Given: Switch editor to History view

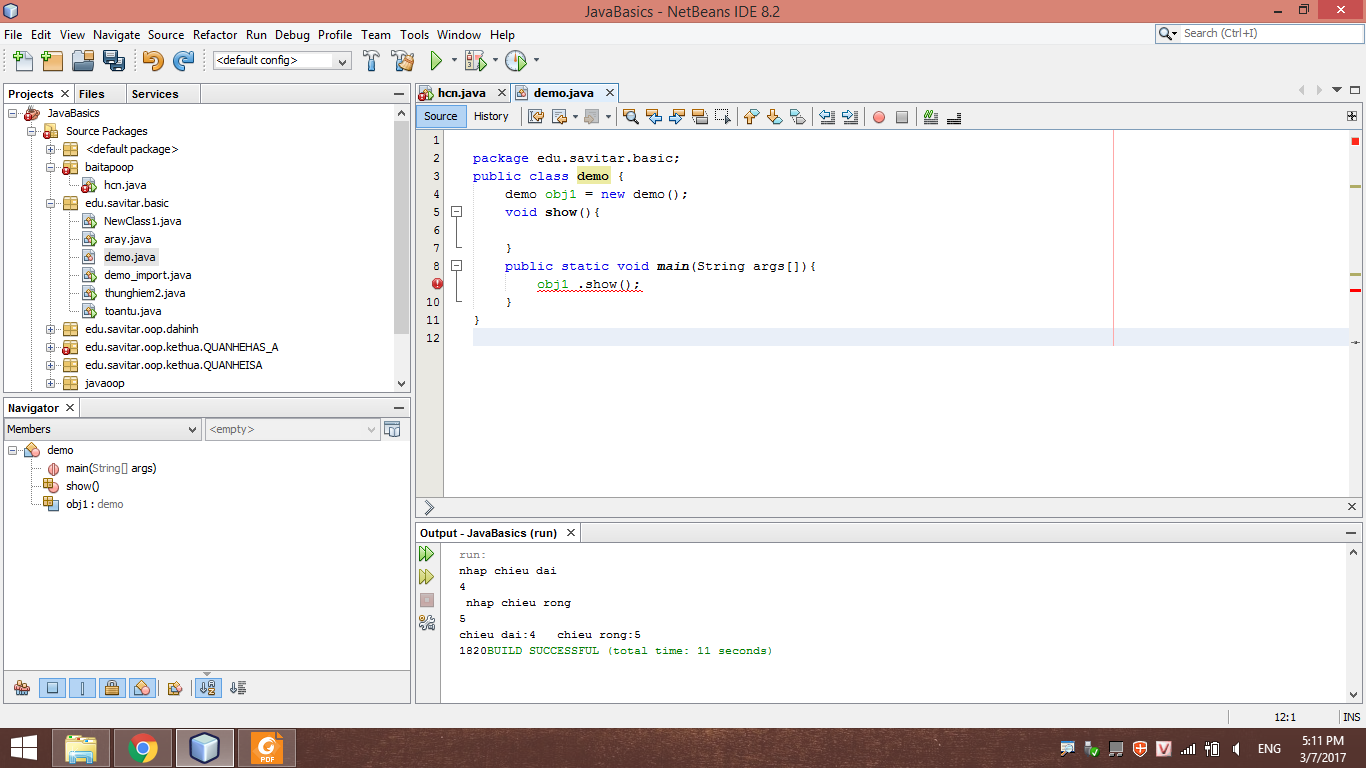Looking at the screenshot, I should [x=491, y=116].
